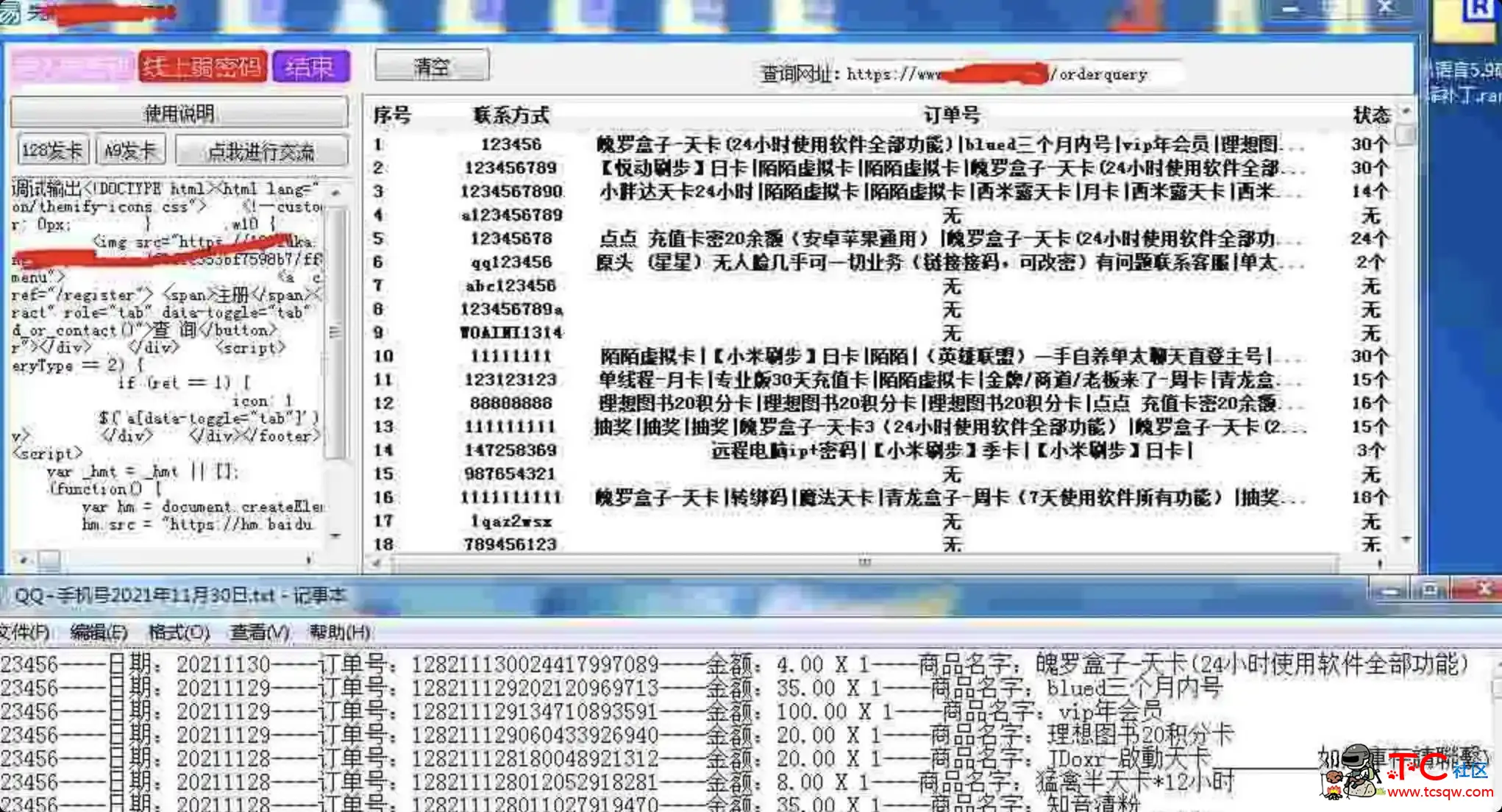This screenshot has height=812, width=1502.
Task: Click 点我进行交流 to chat
Action: (261, 152)
